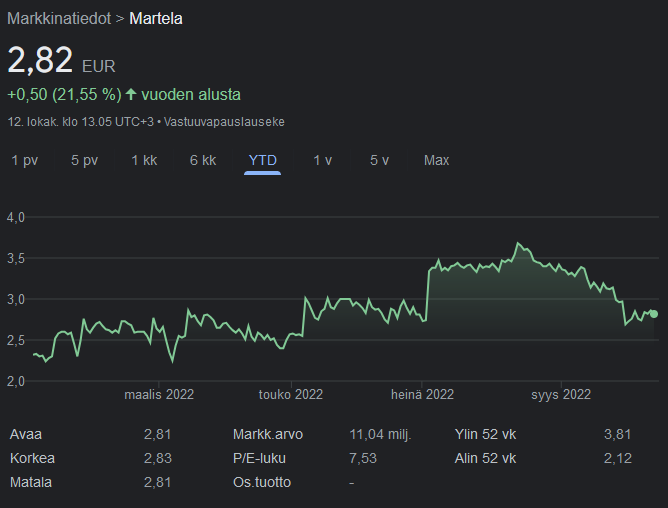
Task: Click the Martela breadcrumb title
Action: pyautogui.click(x=156, y=18)
